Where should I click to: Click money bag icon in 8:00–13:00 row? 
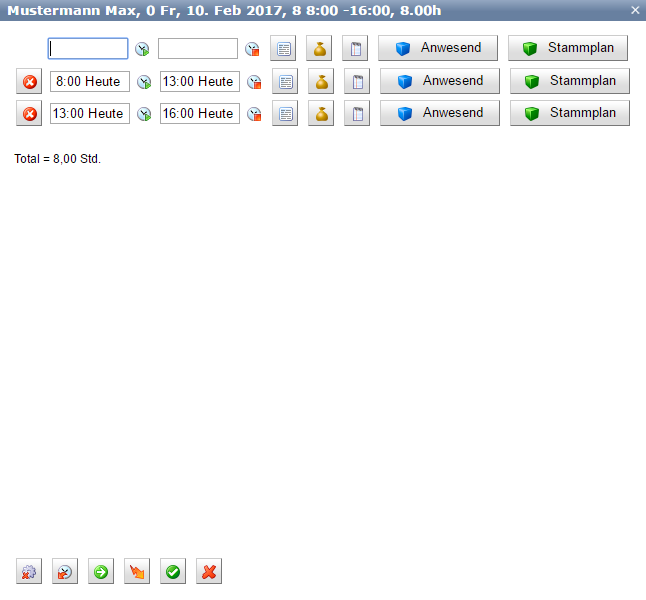tap(320, 82)
